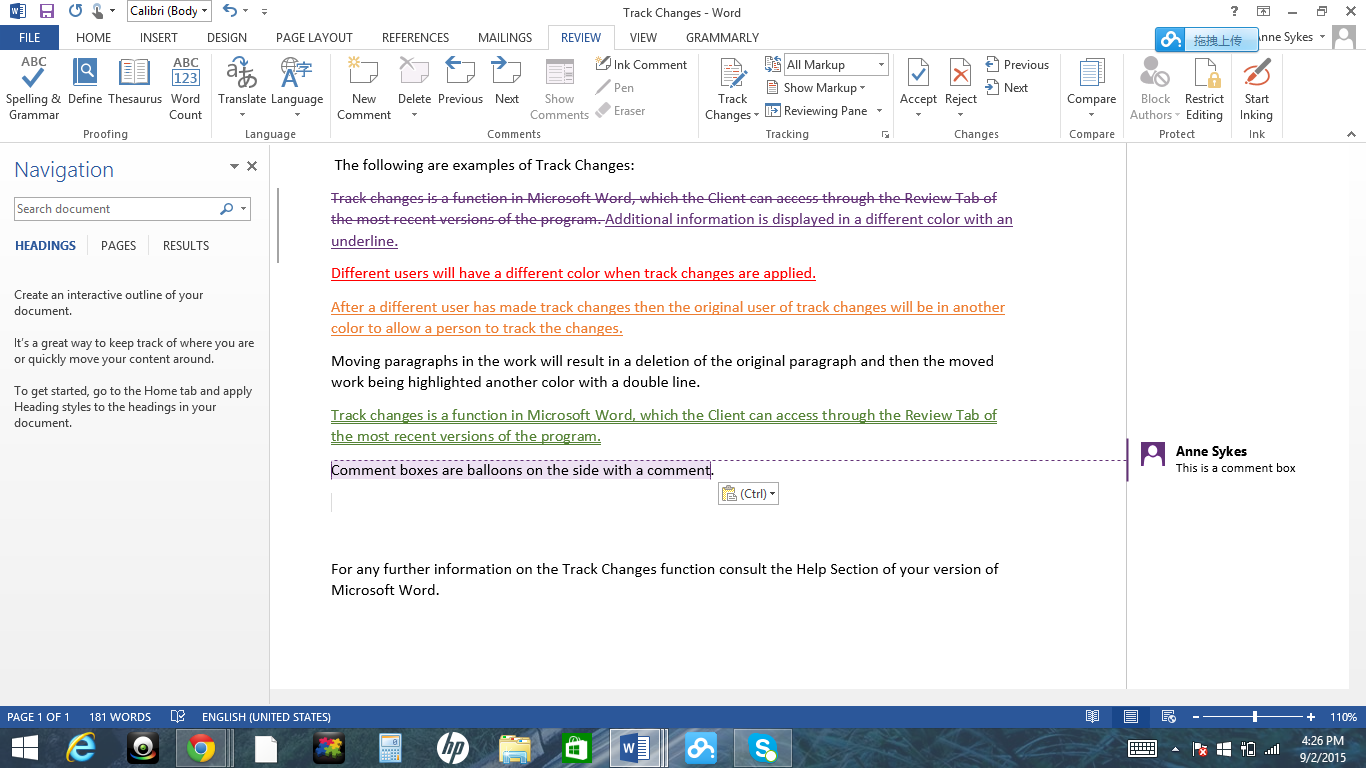
Task: Switch to the GRAMMARLY ribbon tab
Action: pos(721,37)
